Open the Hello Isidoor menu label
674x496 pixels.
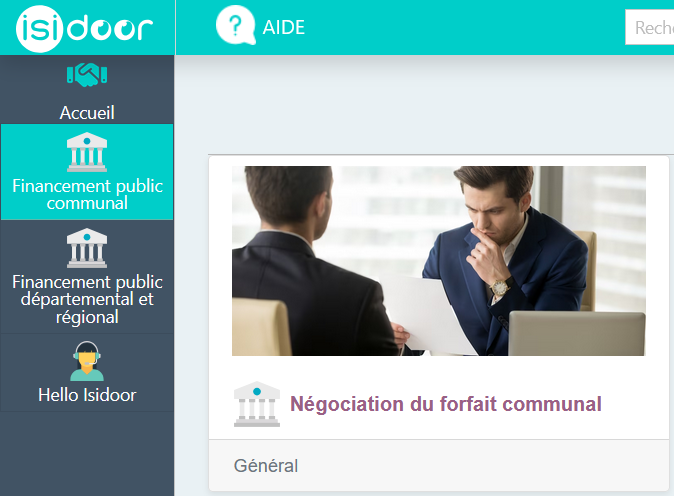coord(87,395)
